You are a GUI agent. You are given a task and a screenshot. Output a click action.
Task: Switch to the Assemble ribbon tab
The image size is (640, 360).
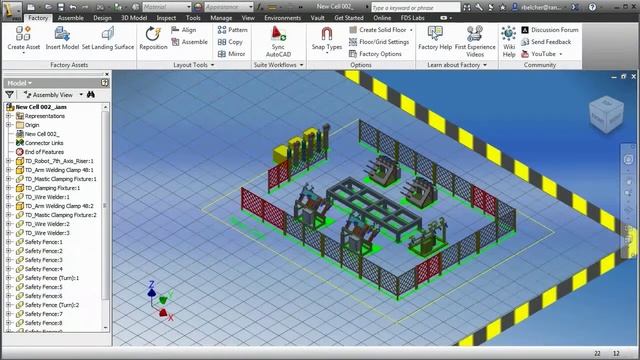(x=71, y=18)
